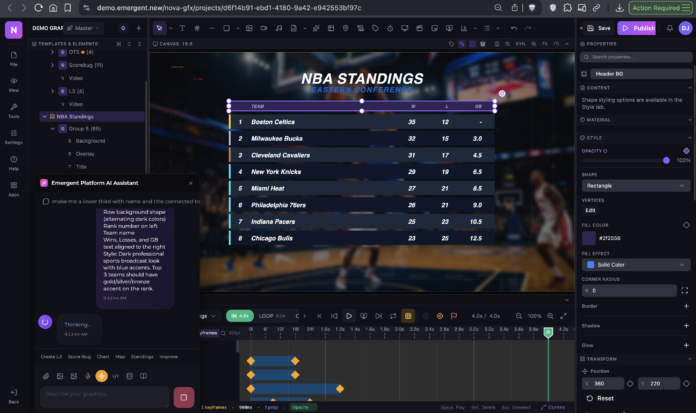Expand timeline to fullscreen
This screenshot has height=413, width=696.
pyautogui.click(x=563, y=316)
